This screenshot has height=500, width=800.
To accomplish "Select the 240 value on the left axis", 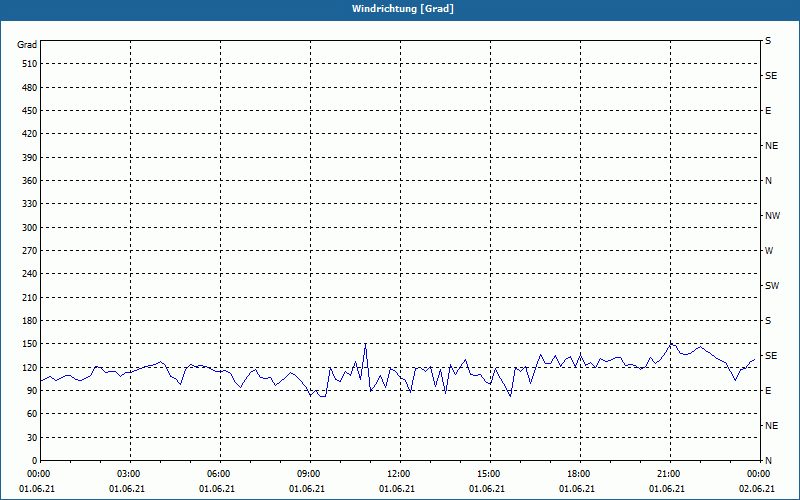I will 30,273.
